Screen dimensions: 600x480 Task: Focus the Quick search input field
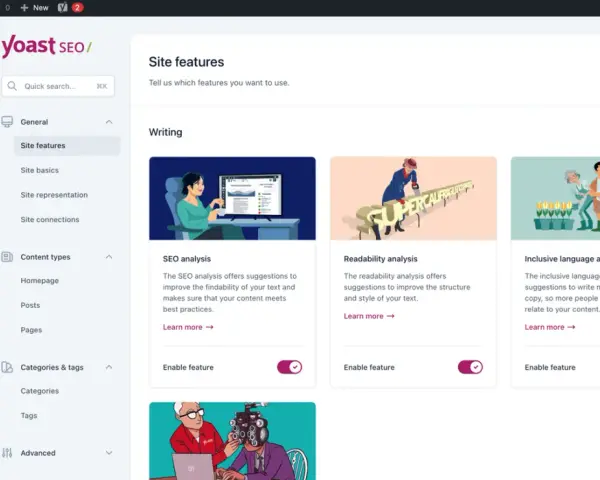(x=58, y=86)
